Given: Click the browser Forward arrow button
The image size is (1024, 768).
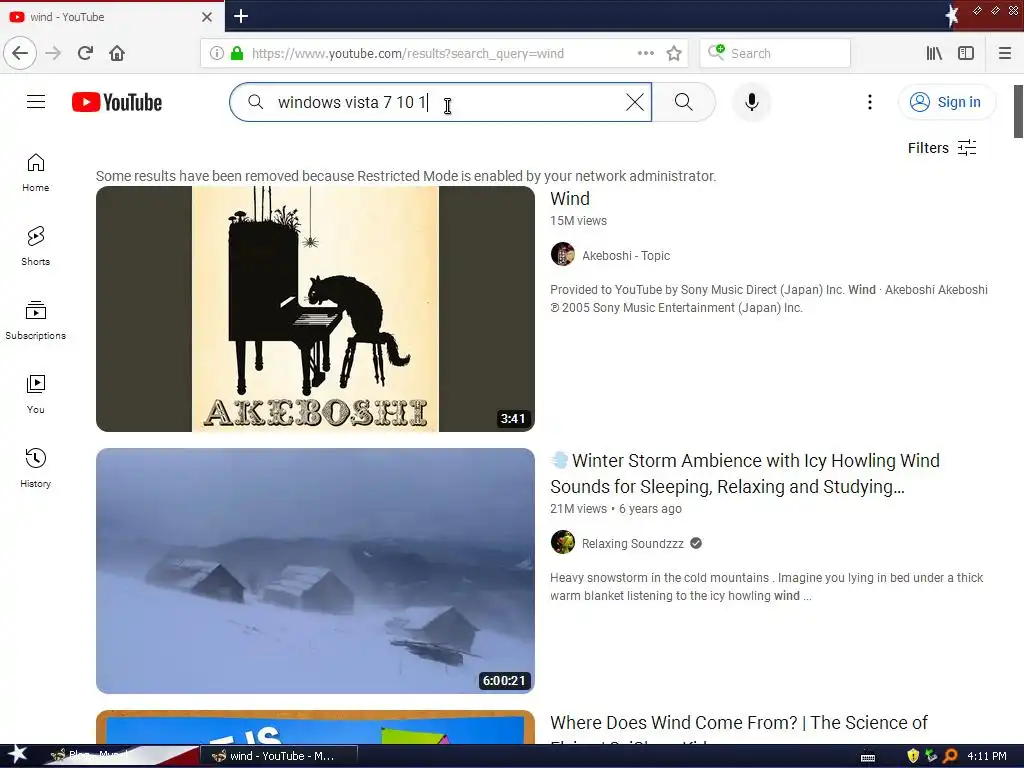Looking at the screenshot, I should (54, 53).
